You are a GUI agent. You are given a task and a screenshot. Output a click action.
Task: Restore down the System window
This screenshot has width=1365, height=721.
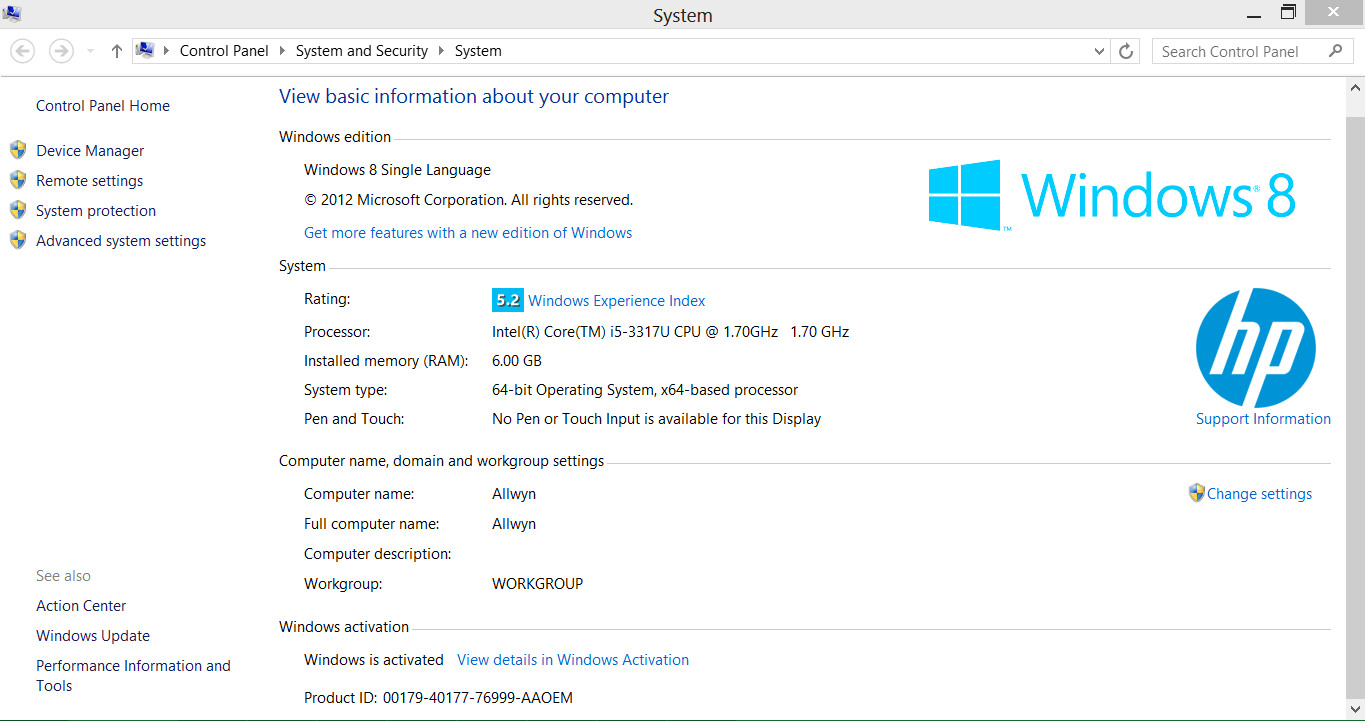pyautogui.click(x=1288, y=13)
